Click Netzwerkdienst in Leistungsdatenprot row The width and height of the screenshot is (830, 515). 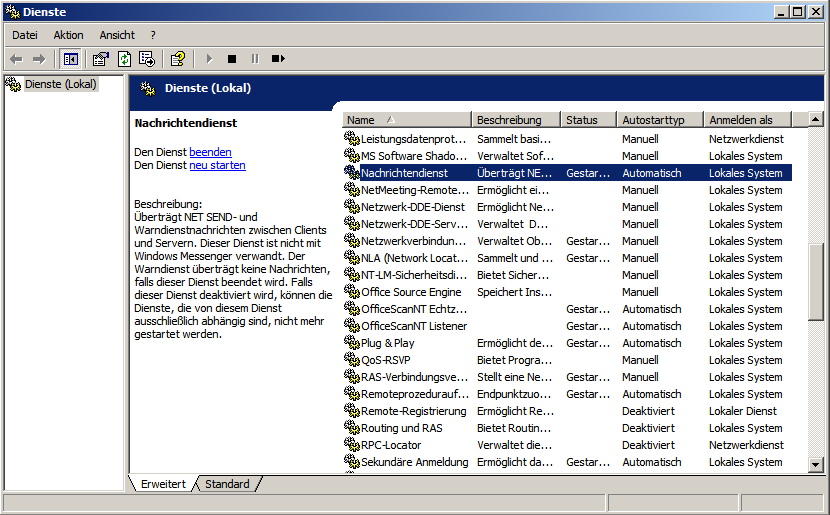click(746, 139)
